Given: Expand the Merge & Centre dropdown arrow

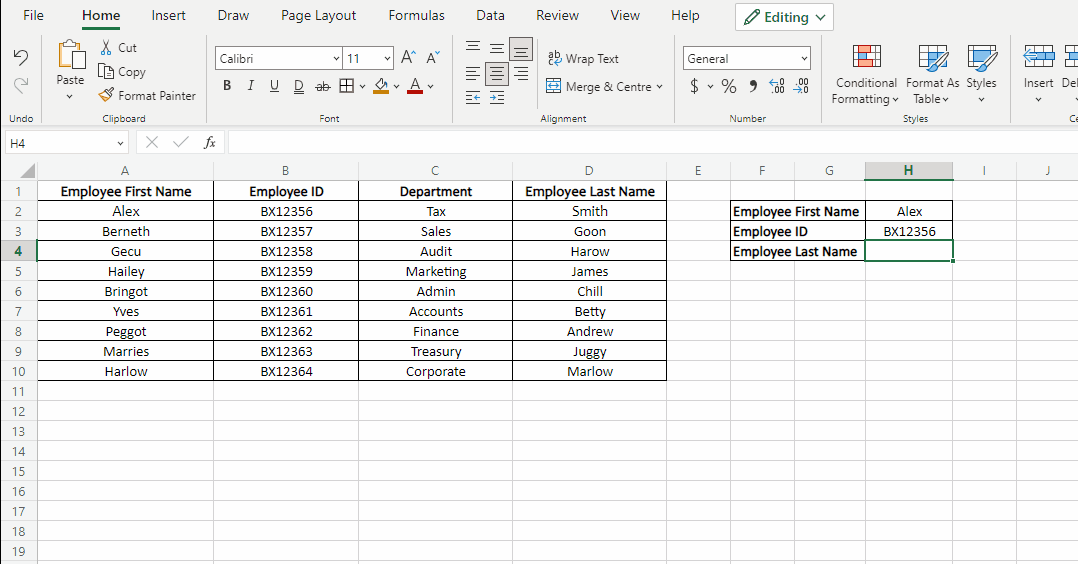Looking at the screenshot, I should click(x=659, y=87).
